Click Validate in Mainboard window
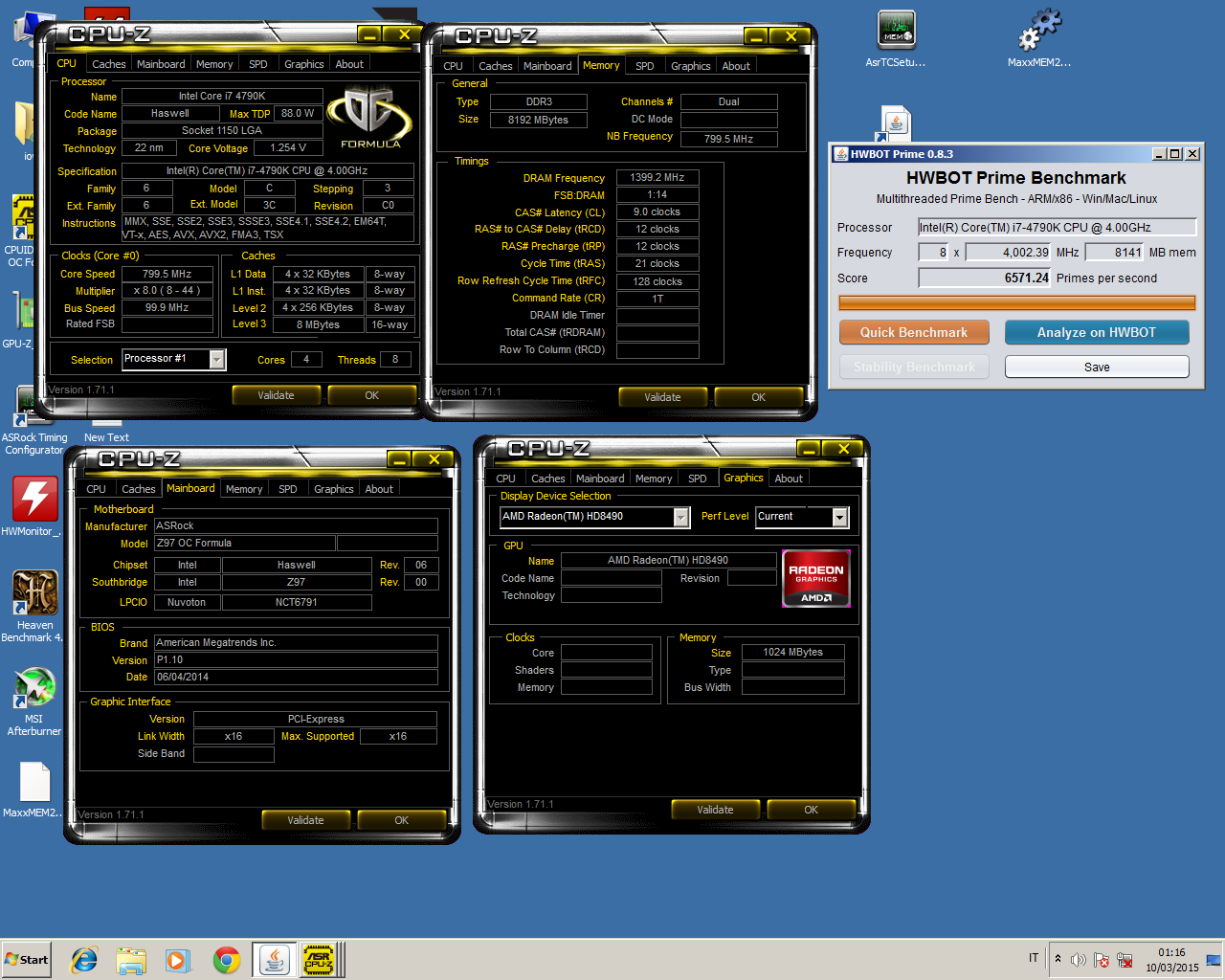The image size is (1225, 980). [305, 820]
